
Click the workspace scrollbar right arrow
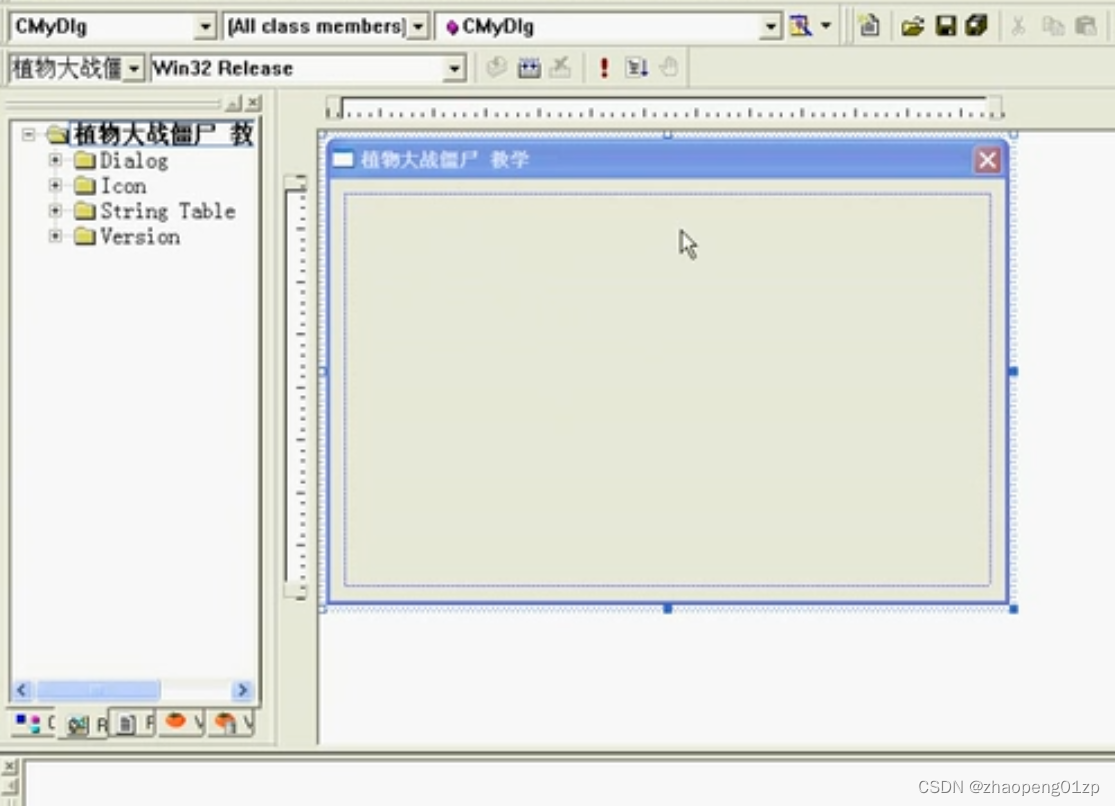242,689
